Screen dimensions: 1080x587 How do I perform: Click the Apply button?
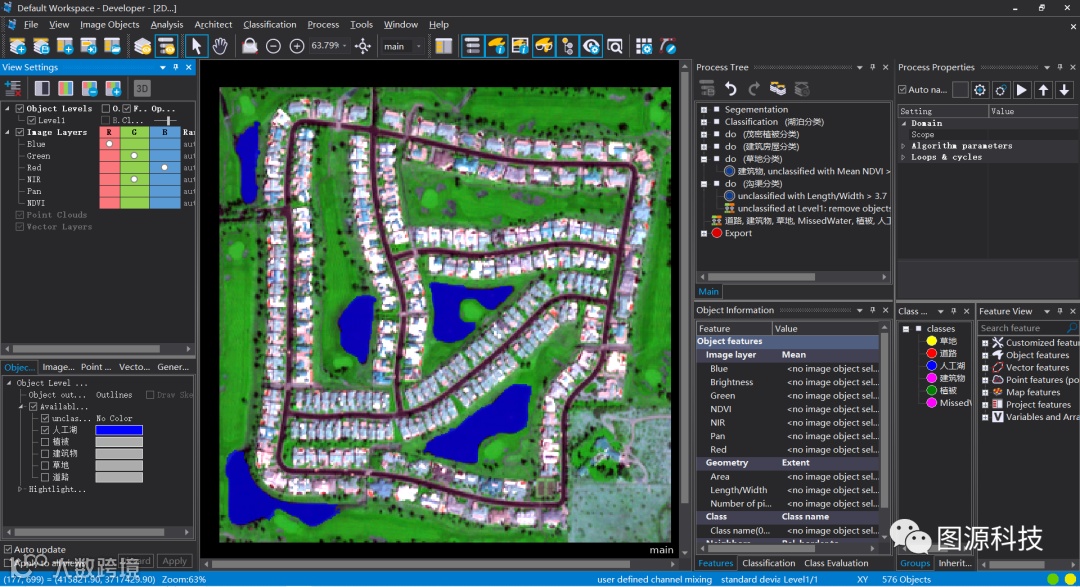click(175, 561)
